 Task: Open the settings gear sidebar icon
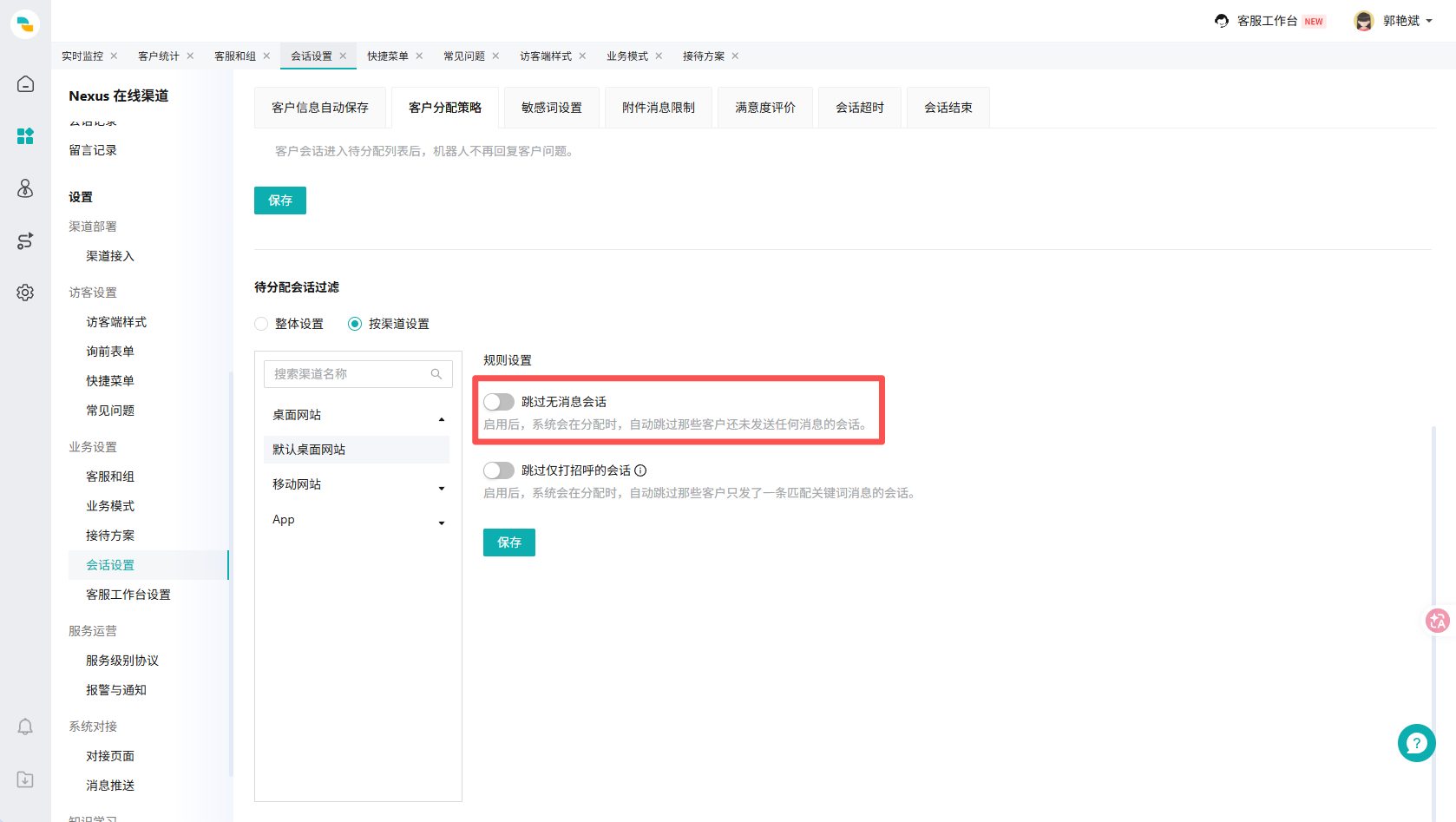pos(25,293)
